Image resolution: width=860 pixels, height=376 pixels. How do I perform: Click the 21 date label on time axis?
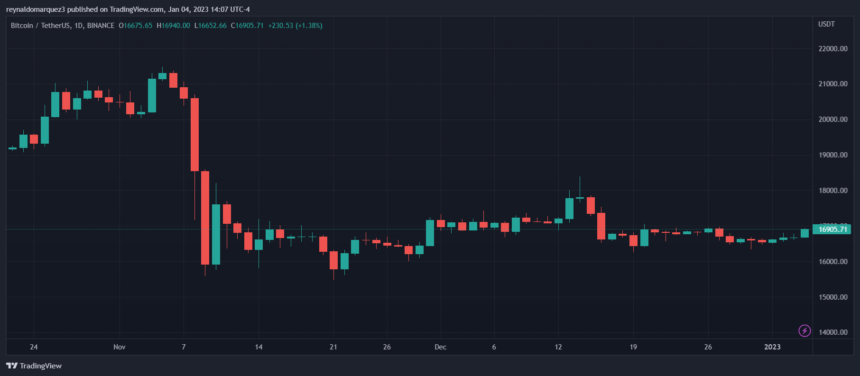(333, 347)
